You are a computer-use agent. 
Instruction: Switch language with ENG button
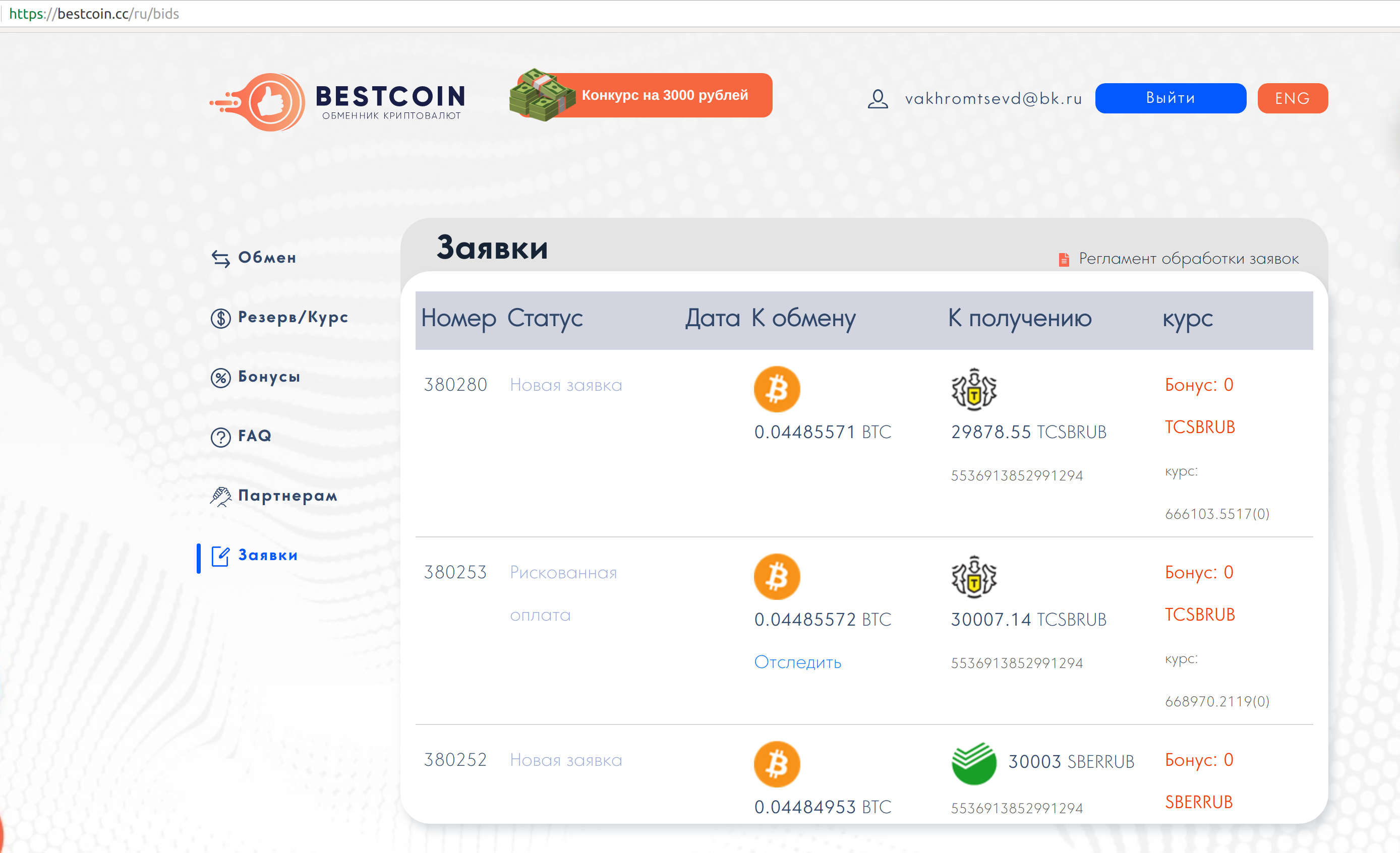click(1292, 98)
